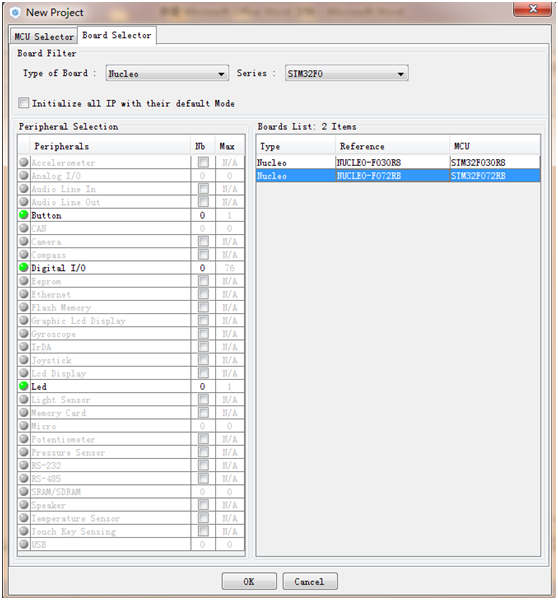Click the green status dot beside Button
The image size is (558, 600).
24,215
